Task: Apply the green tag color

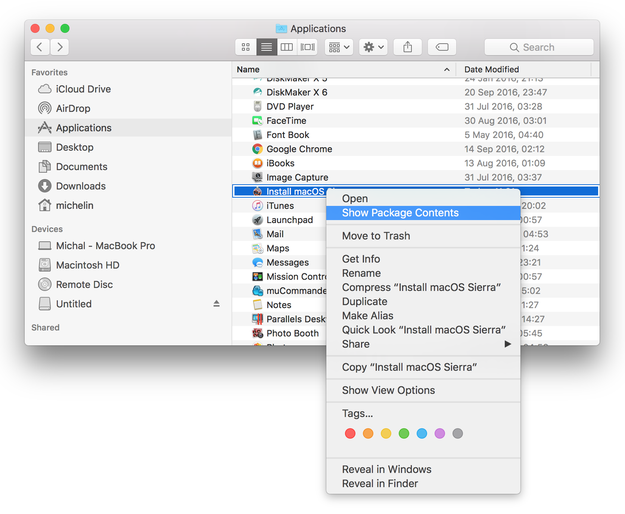Action: (404, 434)
